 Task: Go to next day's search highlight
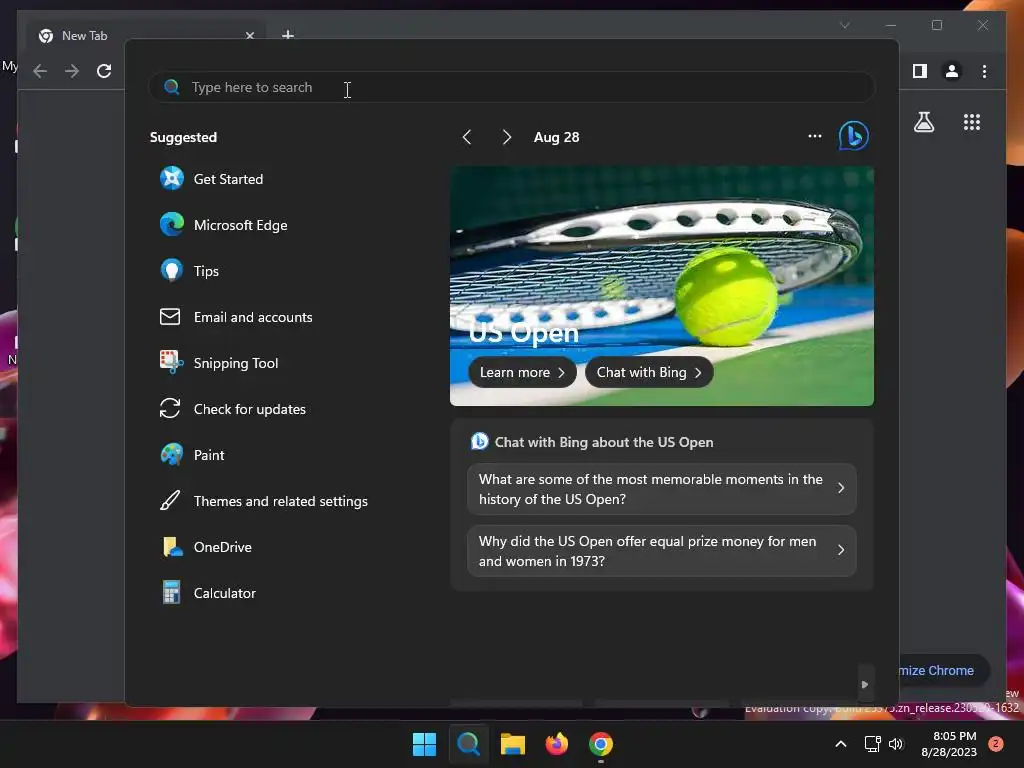[x=506, y=137]
